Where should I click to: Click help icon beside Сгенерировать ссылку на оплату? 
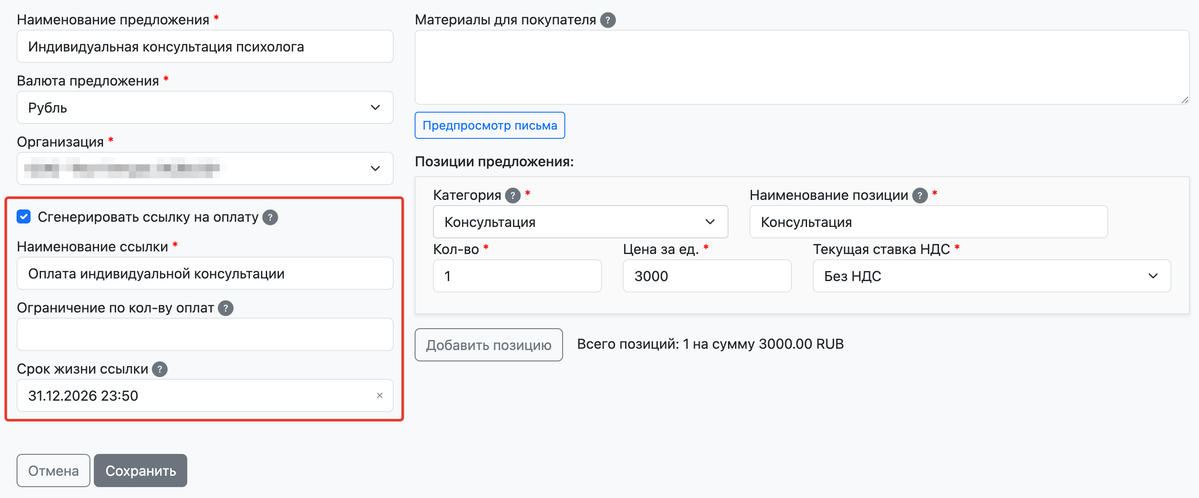[270, 217]
